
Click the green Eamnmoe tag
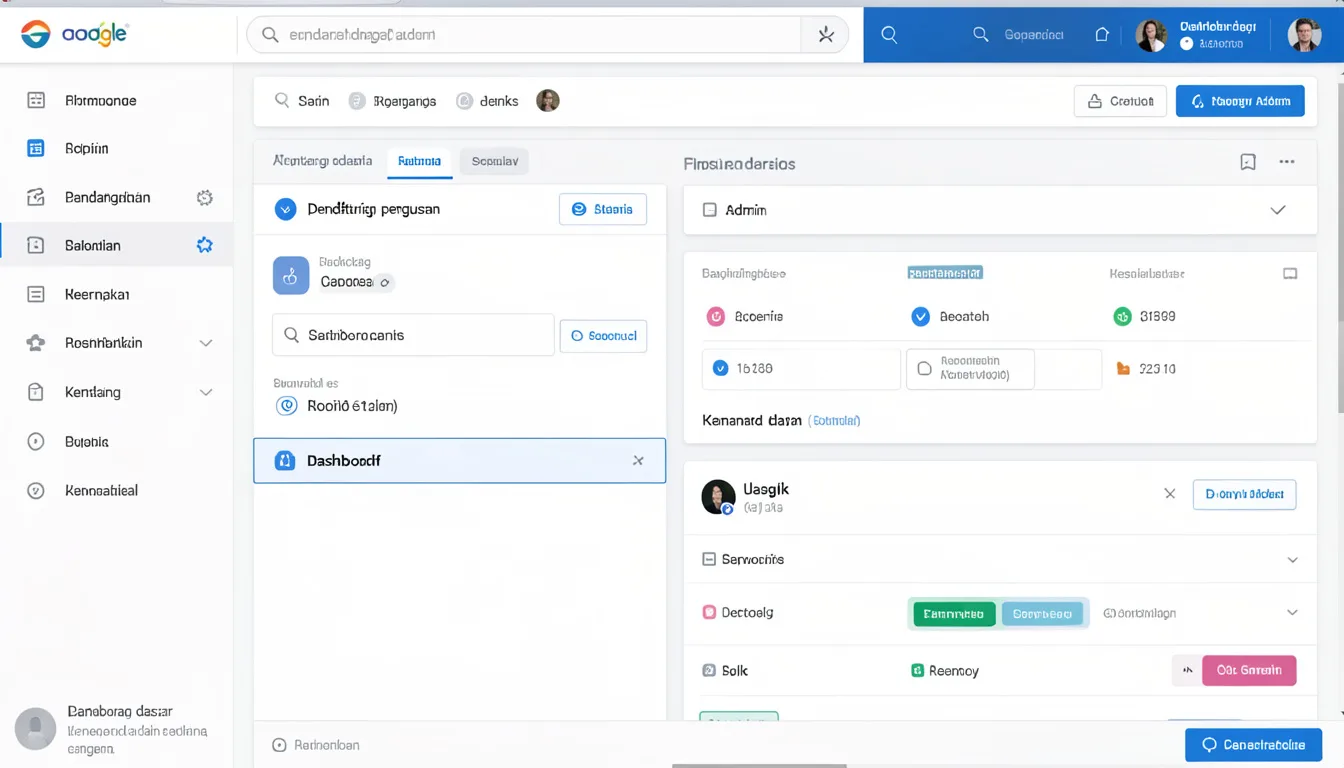(x=953, y=614)
